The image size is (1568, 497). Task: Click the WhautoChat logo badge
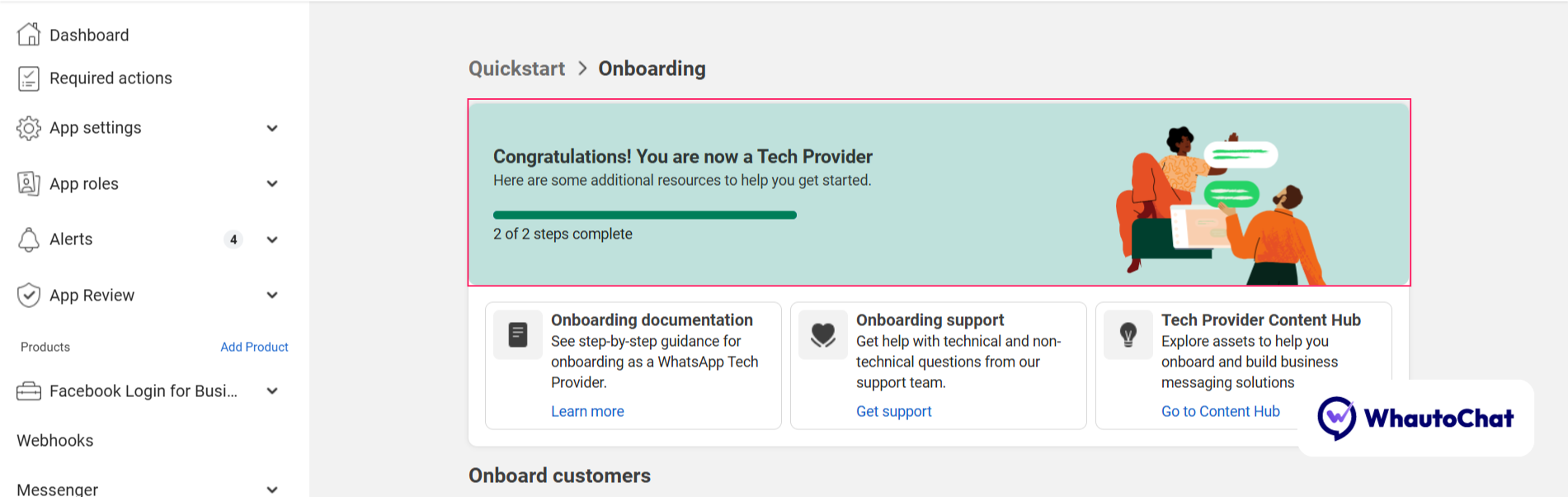pyautogui.click(x=1415, y=418)
